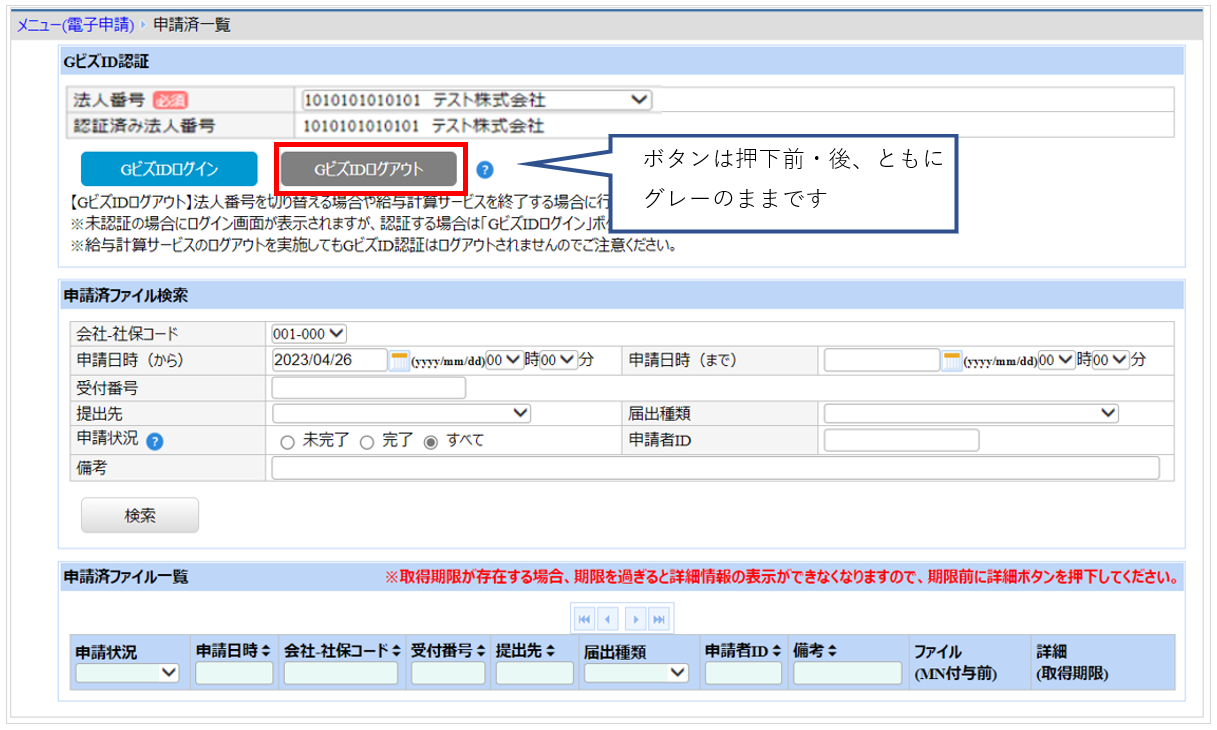1217x730 pixels.
Task: Open the 会社-社保コード dropdown showing 001-000
Action: 309,333
